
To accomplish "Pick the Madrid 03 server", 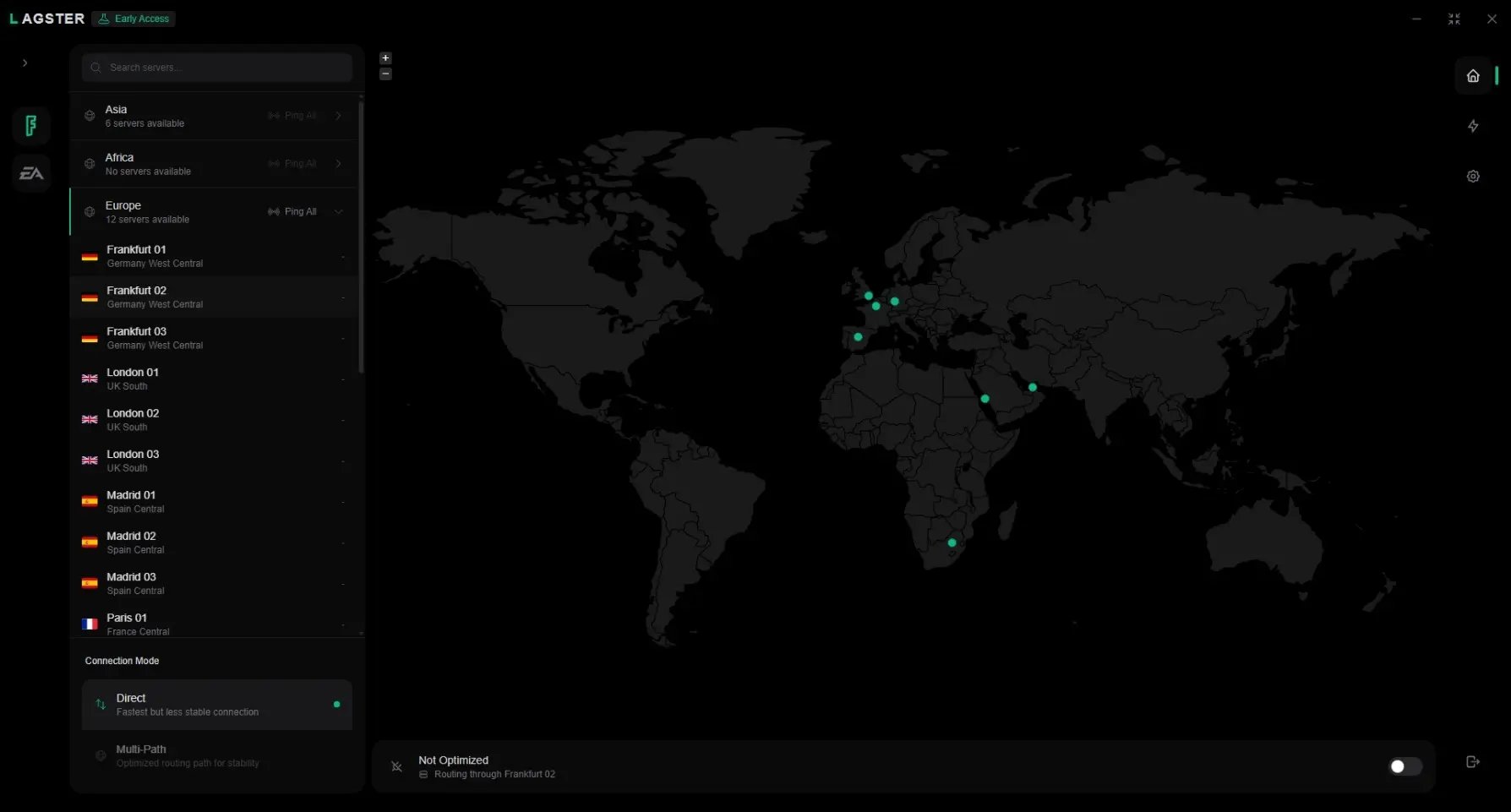I will click(x=215, y=584).
